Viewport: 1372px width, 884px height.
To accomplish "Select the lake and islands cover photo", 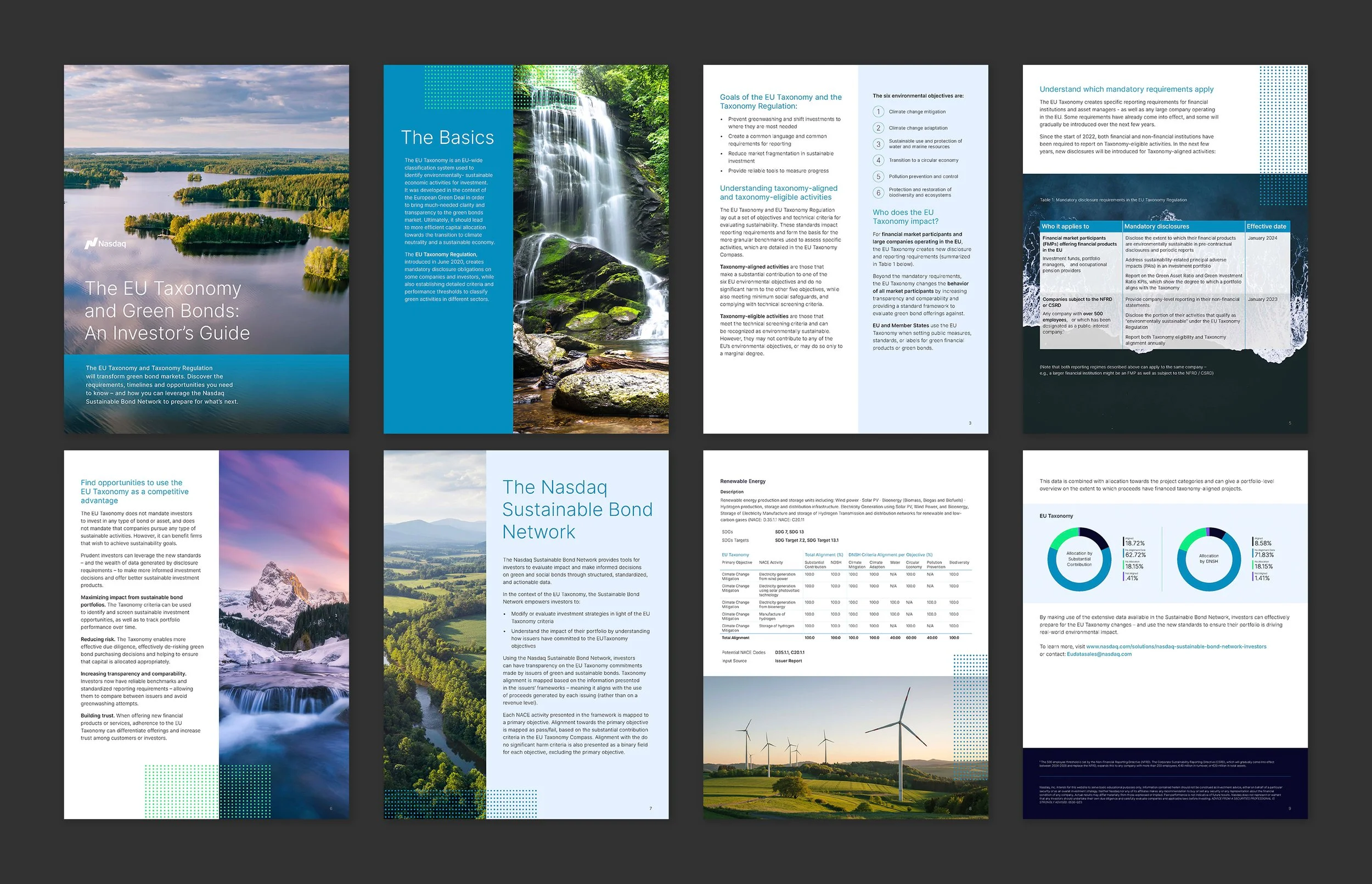I will point(206,210).
